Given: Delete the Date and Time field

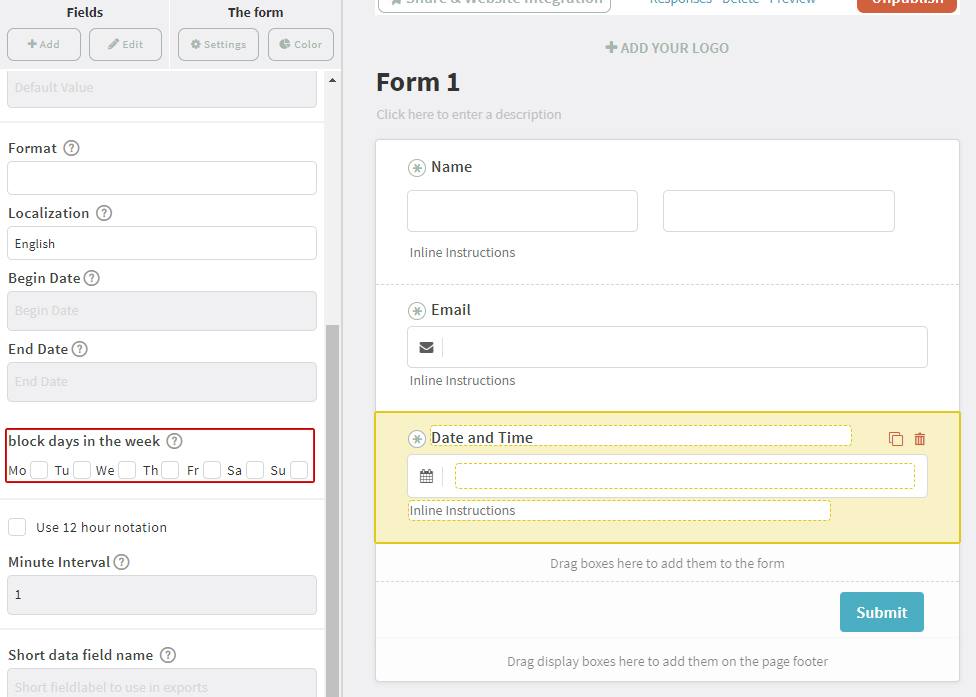Looking at the screenshot, I should [x=919, y=439].
